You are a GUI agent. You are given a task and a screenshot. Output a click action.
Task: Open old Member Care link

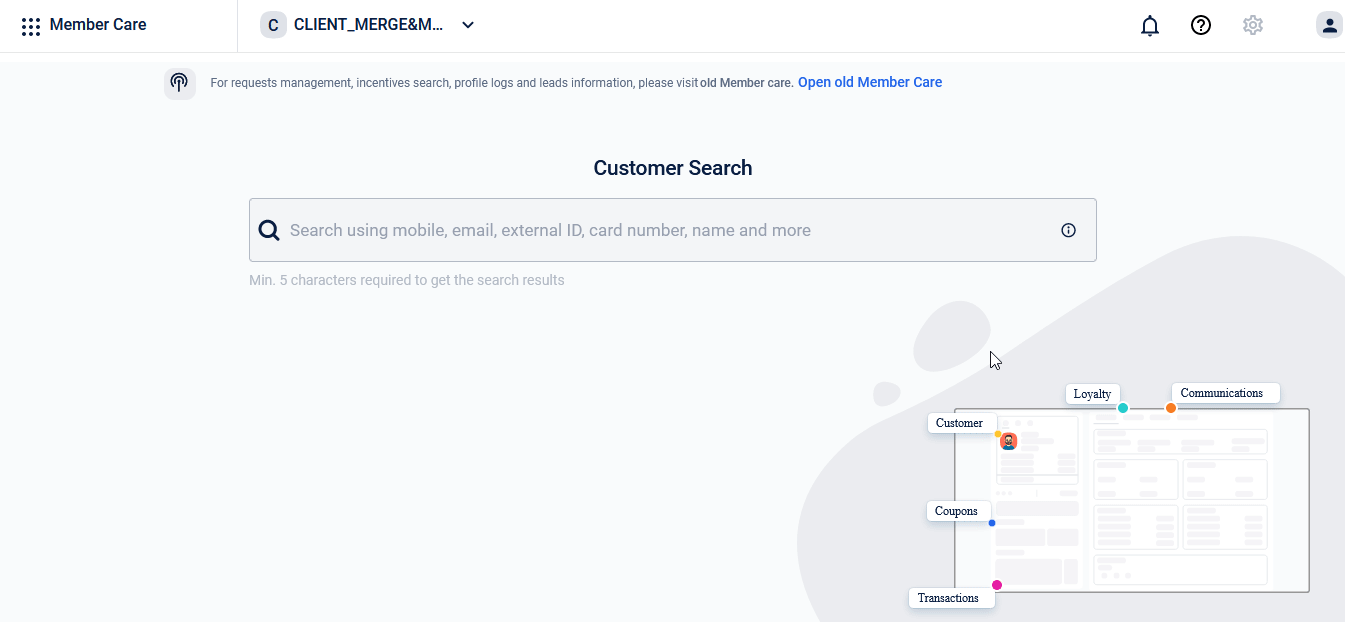pos(870,83)
